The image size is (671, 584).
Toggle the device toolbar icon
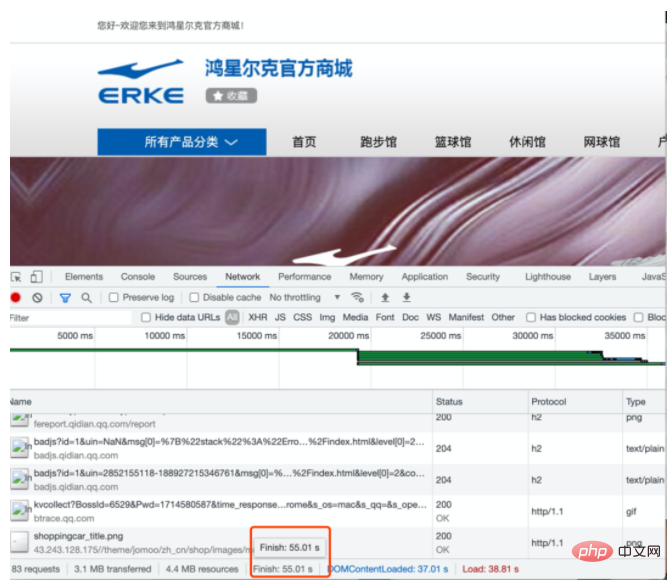point(36,277)
